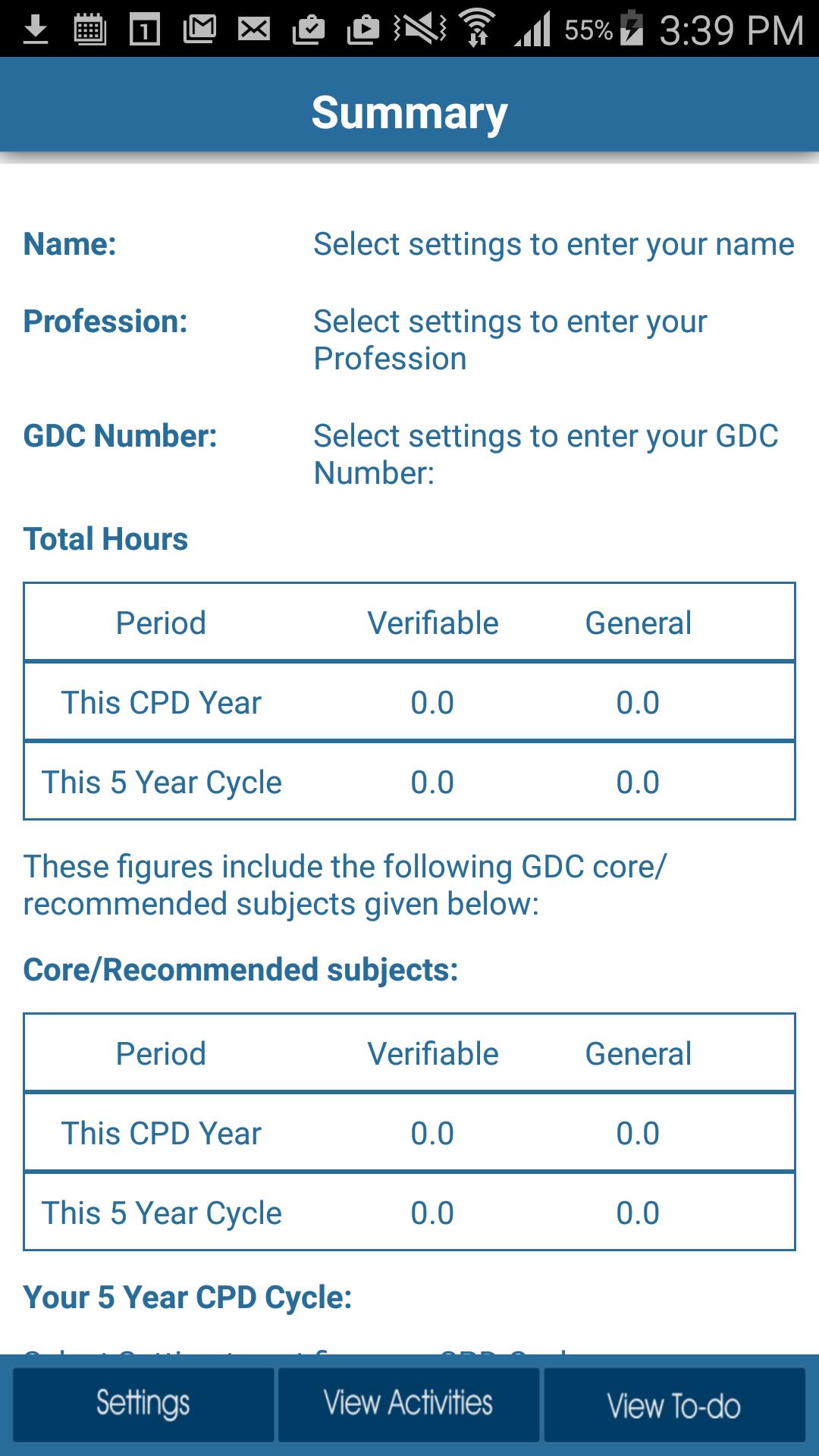Tap the Wi-Fi signal icon
This screenshot has width=819, height=1456.
(477, 29)
